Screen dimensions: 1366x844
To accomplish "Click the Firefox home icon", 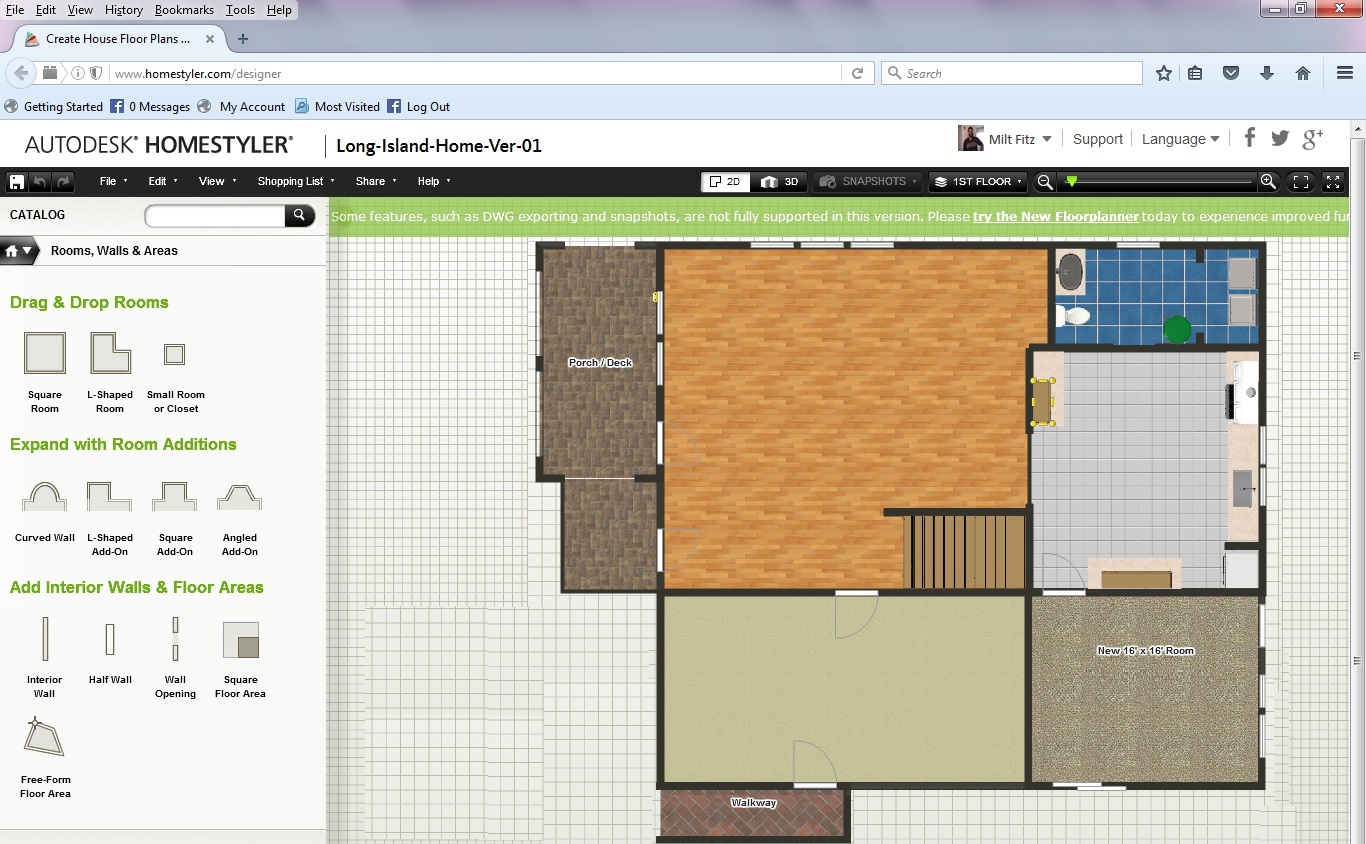I will (1302, 73).
